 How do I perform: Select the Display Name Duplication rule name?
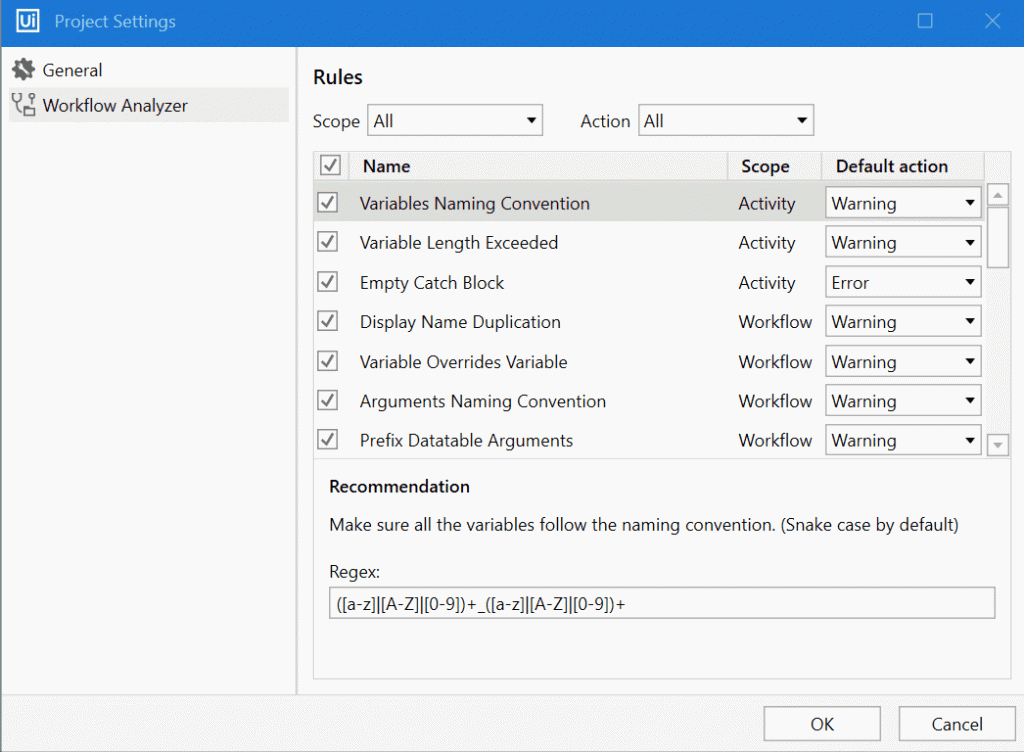point(460,322)
